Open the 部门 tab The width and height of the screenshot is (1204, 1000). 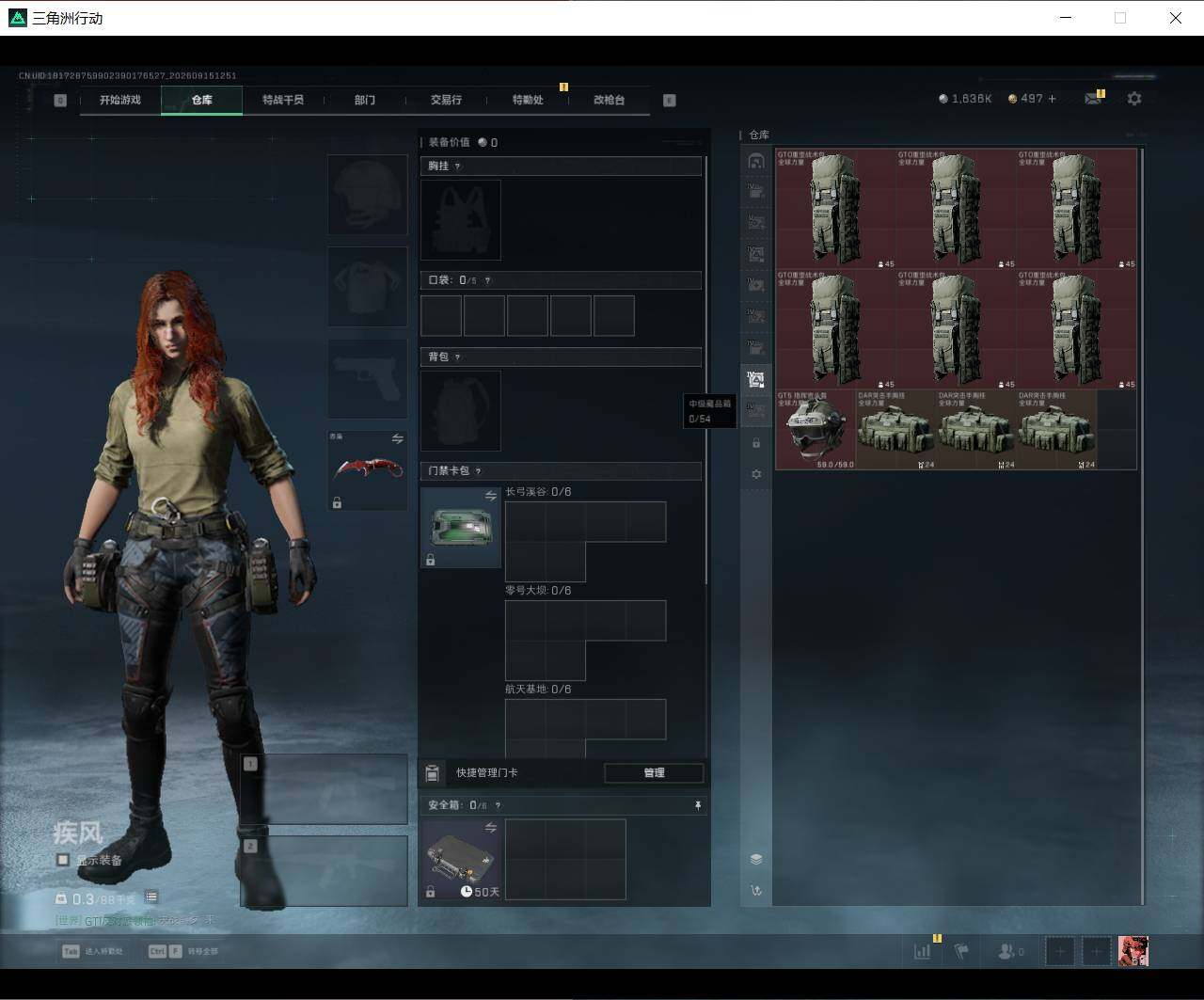(x=365, y=100)
